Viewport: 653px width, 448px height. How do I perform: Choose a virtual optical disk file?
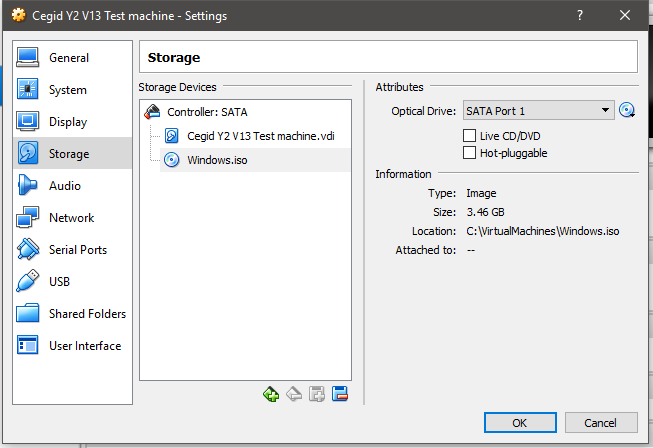click(627, 111)
